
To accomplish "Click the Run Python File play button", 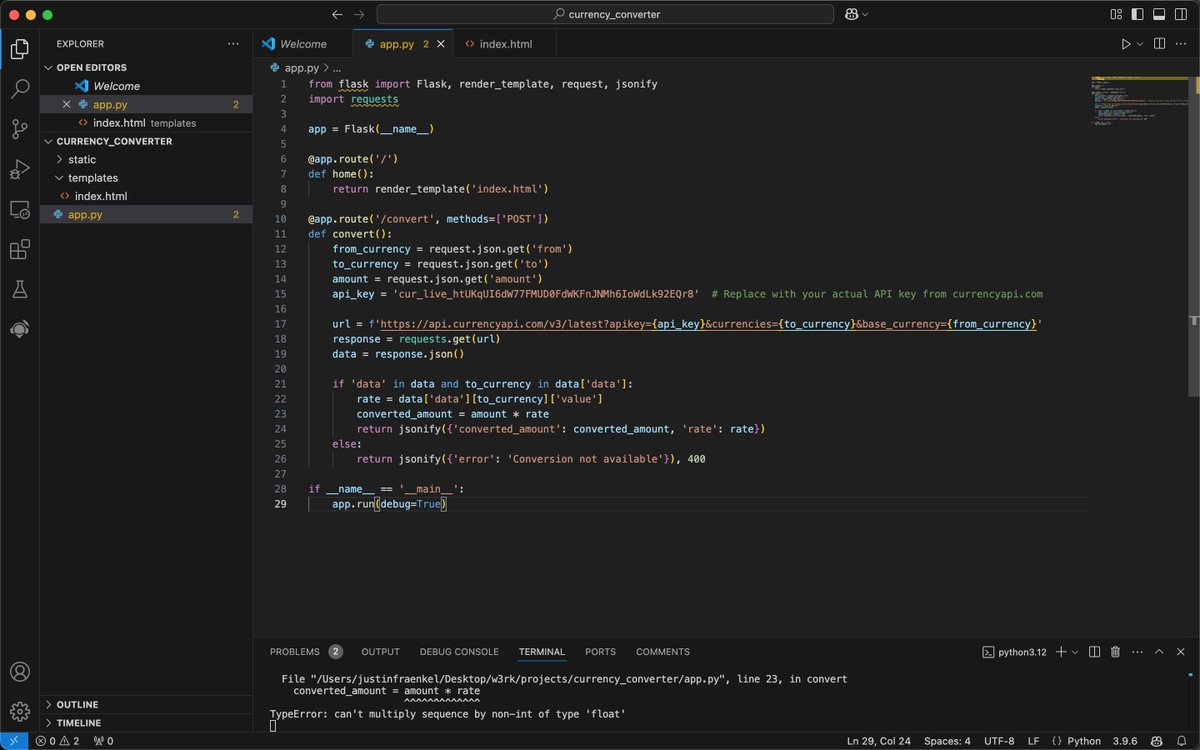I will pos(1126,44).
